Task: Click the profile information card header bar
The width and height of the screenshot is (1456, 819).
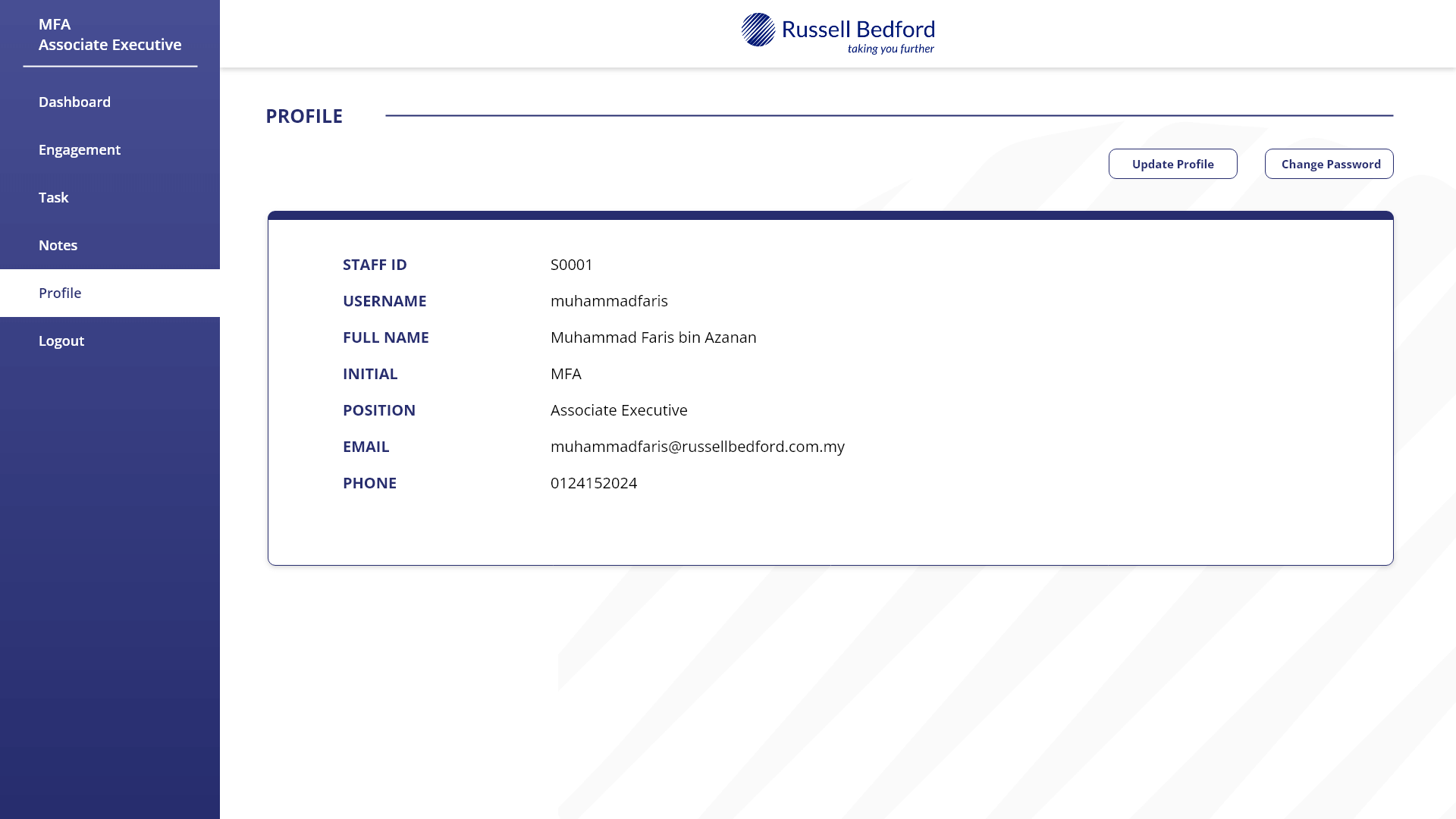Action: pyautogui.click(x=830, y=216)
